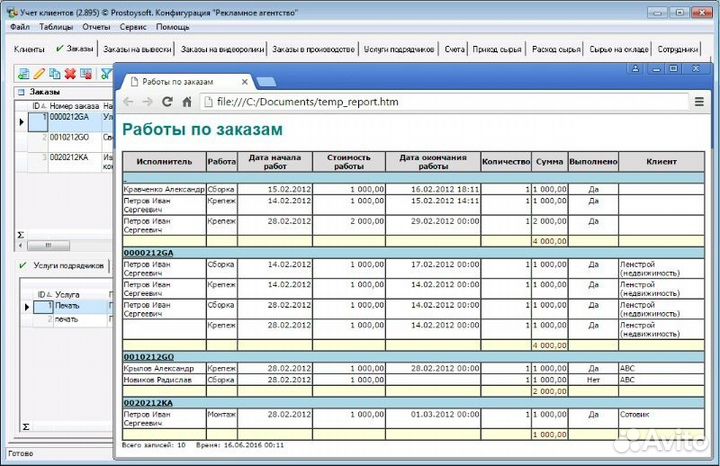
Task: Switch to the Сырье на складе tab
Action: [x=619, y=49]
